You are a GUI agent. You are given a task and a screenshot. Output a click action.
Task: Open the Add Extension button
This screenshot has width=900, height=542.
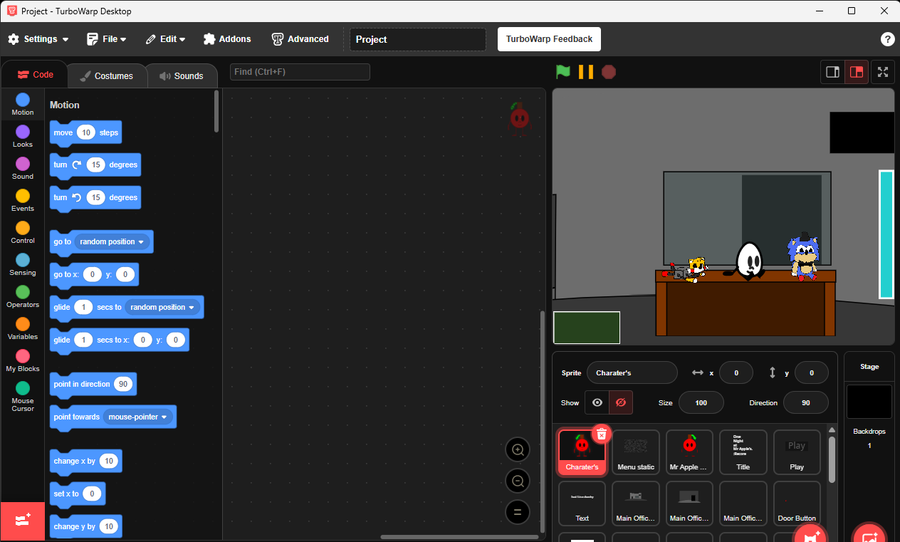23,521
